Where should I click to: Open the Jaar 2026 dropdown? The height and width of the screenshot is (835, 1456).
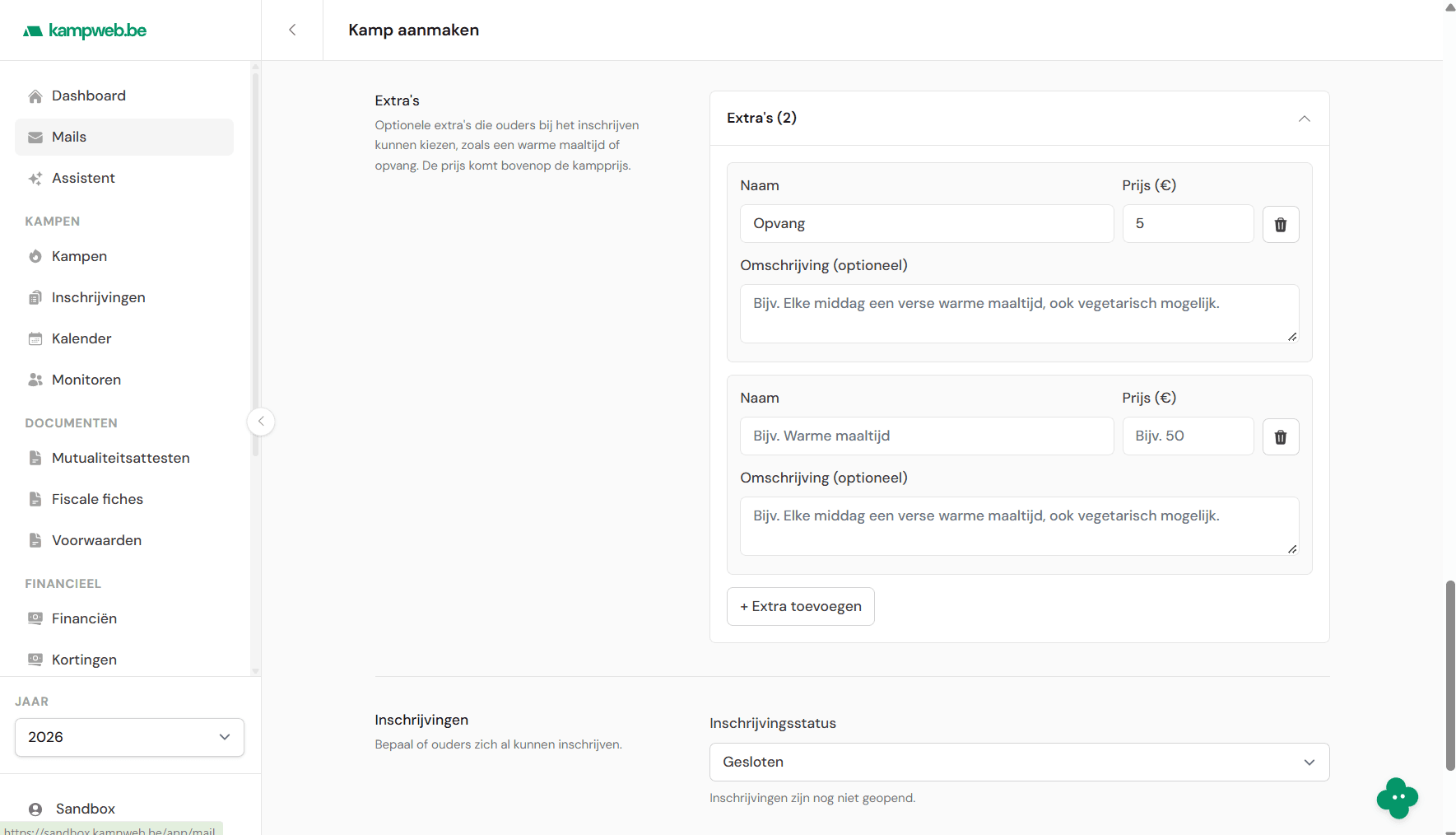(129, 737)
